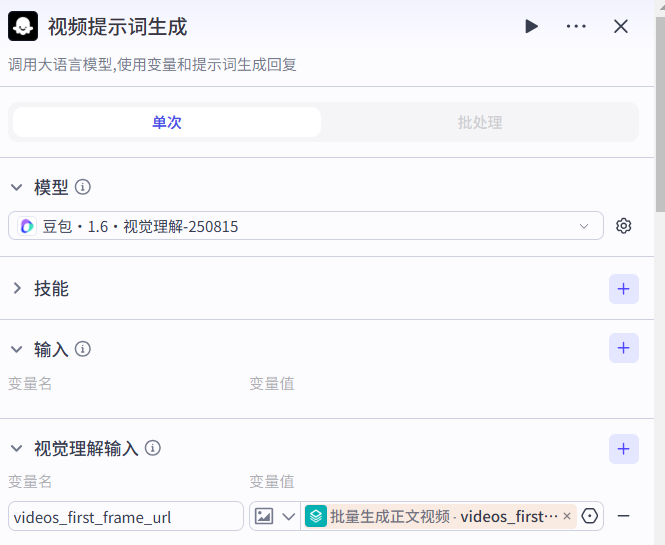Open the 豆包 model selection dropdown
Image resolution: width=665 pixels, height=545 pixels.
click(x=306, y=226)
